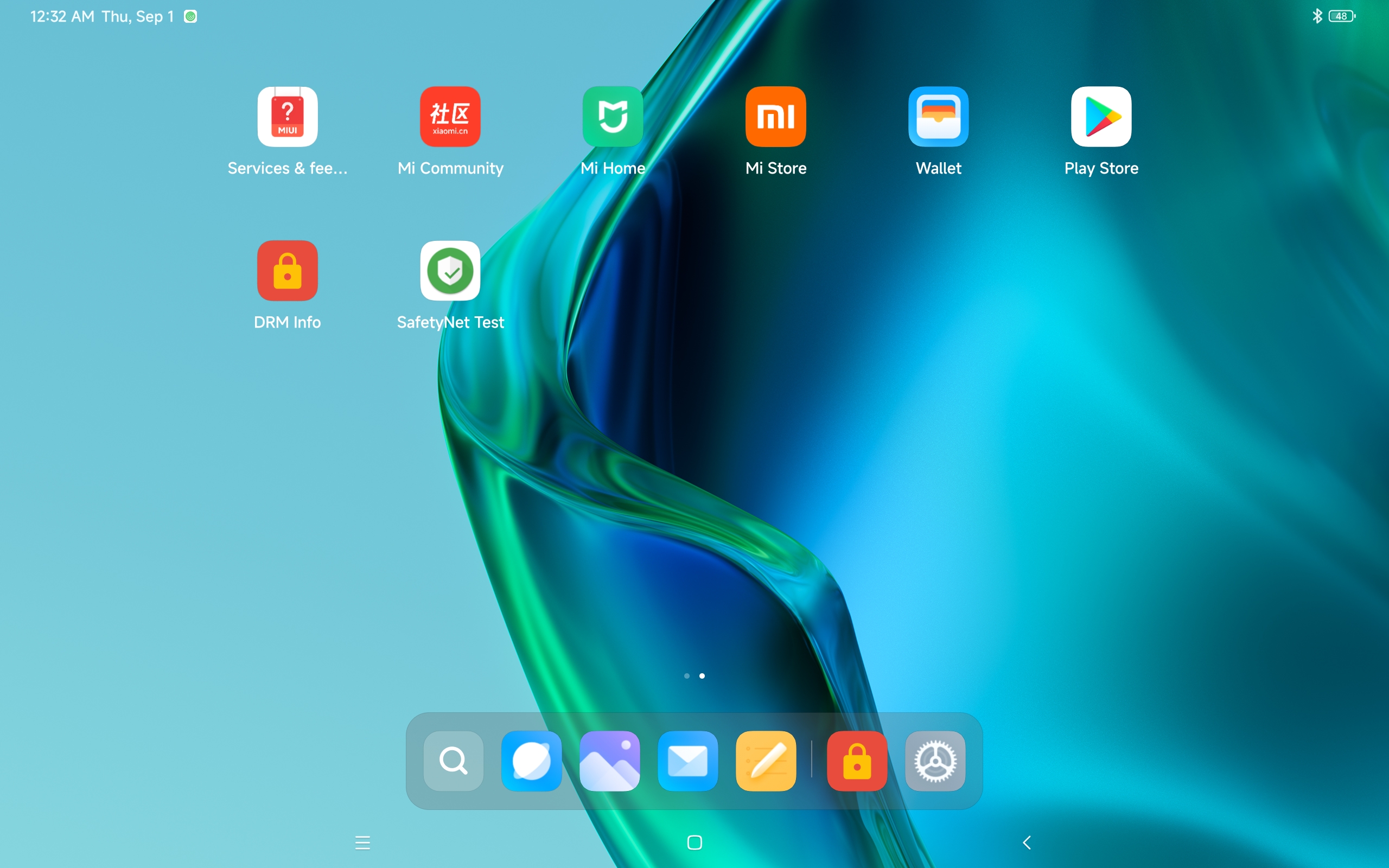Tap the DRM Info label text
The height and width of the screenshot is (868, 1389).
coord(287,322)
